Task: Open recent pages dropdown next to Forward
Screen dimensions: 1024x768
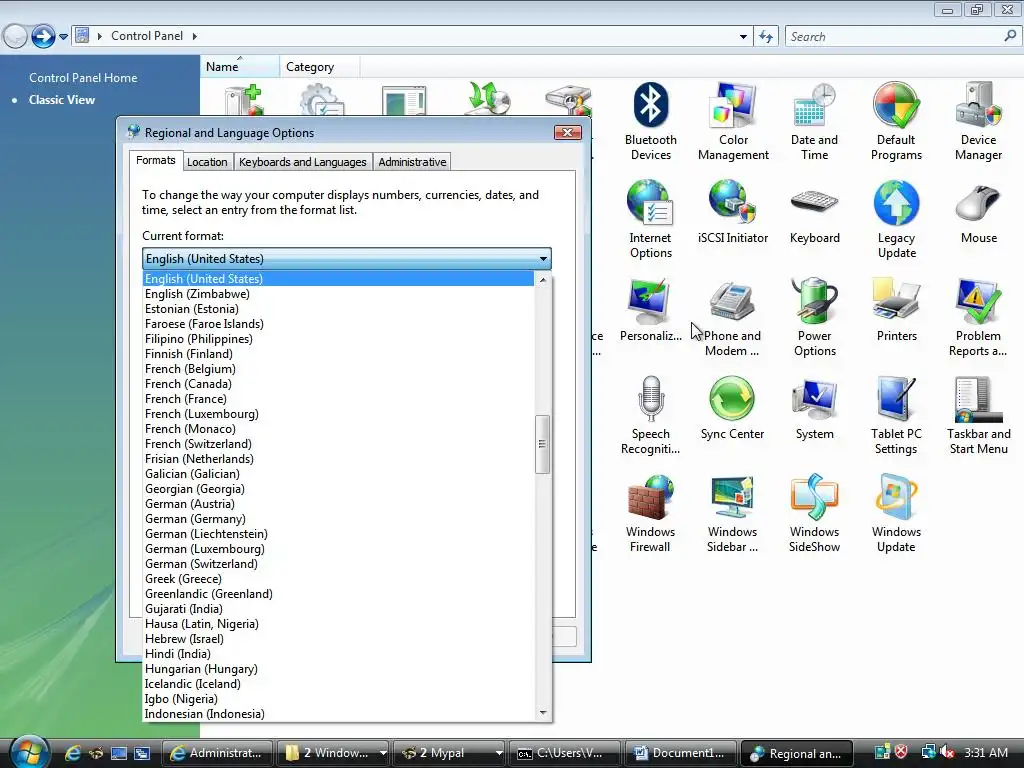Action: point(63,37)
